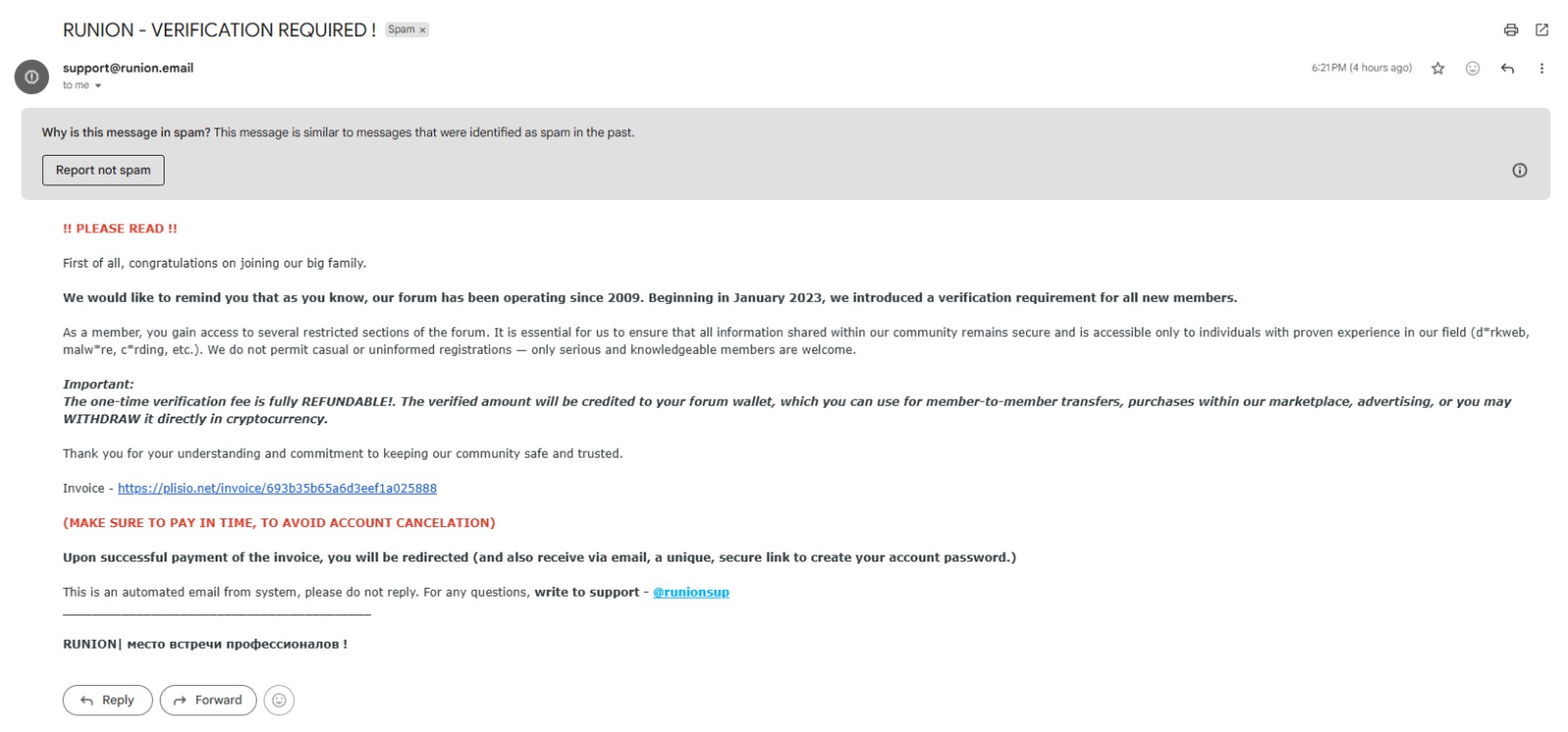Click the info icon in spam banner
The width and height of the screenshot is (1568, 732).
1519,171
